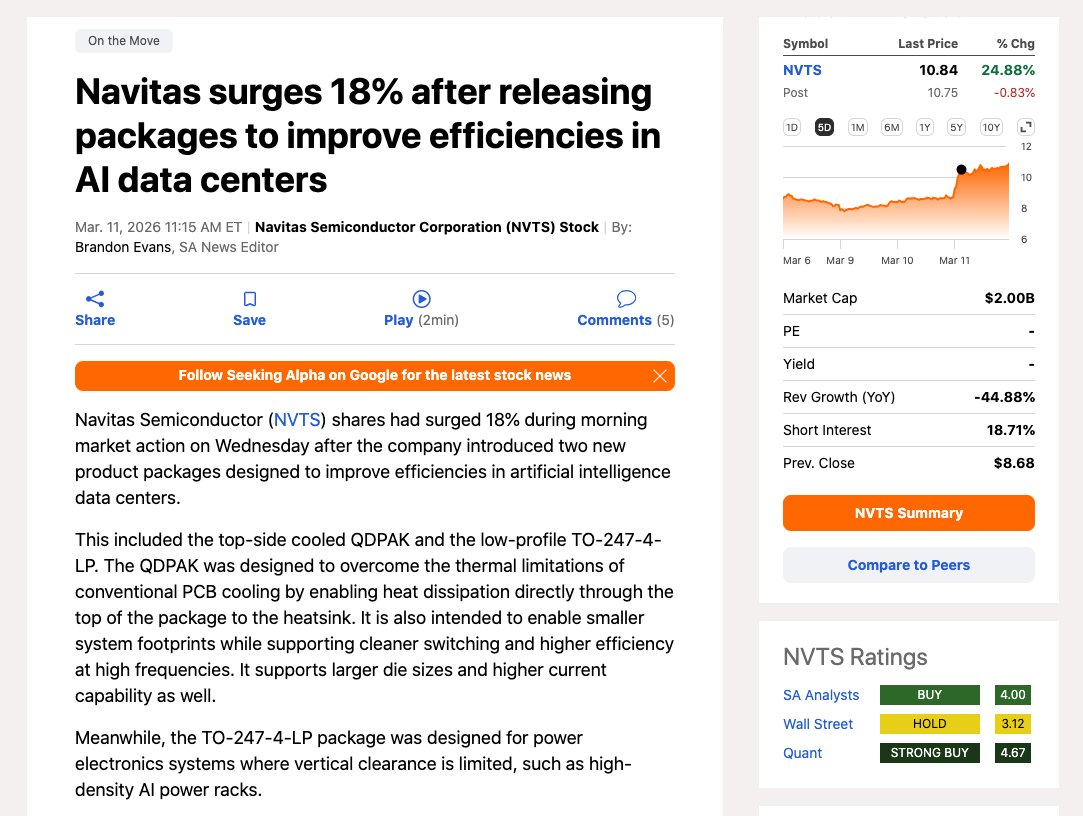Open Wall Street ratings link
Image resolution: width=1083 pixels, height=816 pixels.
(x=818, y=724)
